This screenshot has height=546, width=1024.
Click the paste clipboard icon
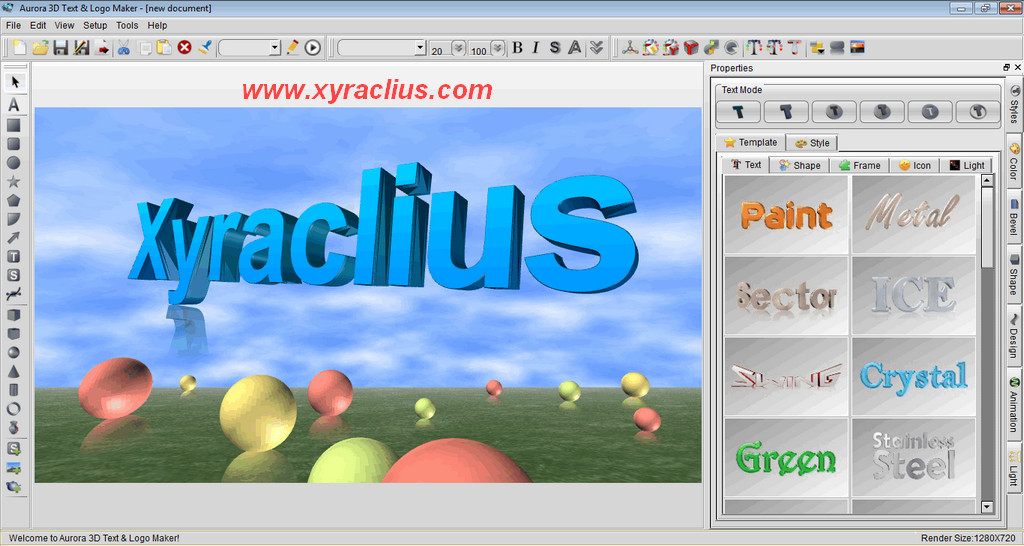(164, 48)
